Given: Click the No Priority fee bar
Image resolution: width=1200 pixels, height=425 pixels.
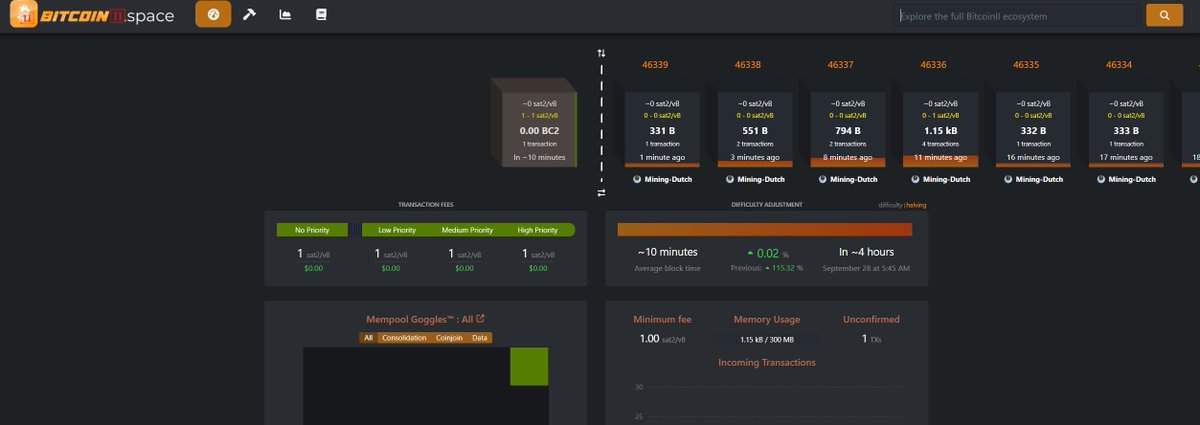Looking at the screenshot, I should (x=312, y=230).
